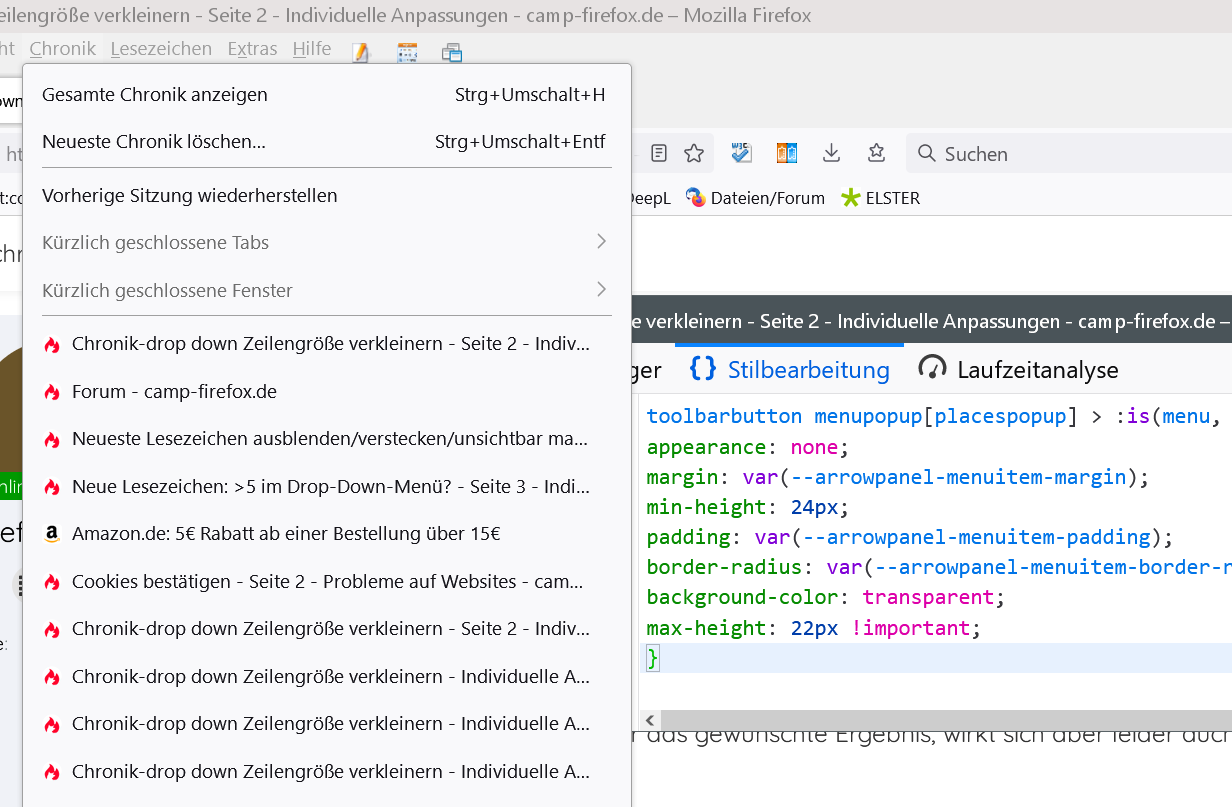Click the W3C validator toolbar icon
The height and width of the screenshot is (807, 1232).
pyautogui.click(x=741, y=152)
